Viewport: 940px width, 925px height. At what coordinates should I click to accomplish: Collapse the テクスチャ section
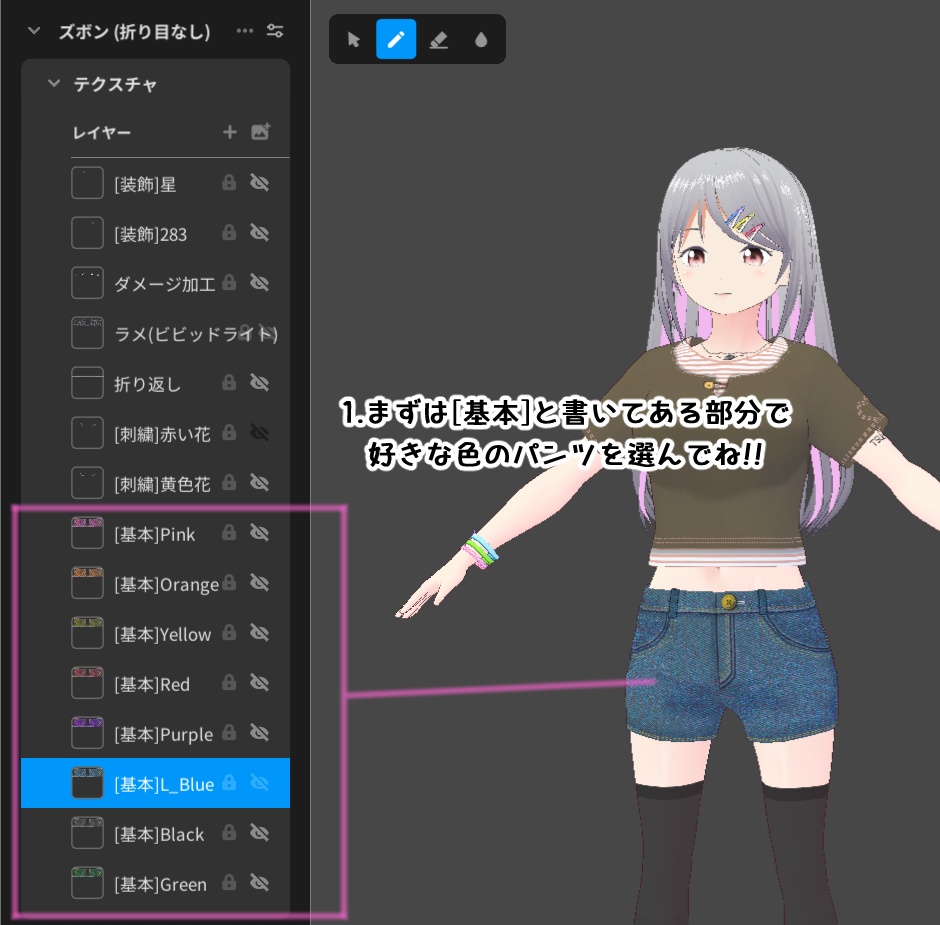[x=53, y=84]
